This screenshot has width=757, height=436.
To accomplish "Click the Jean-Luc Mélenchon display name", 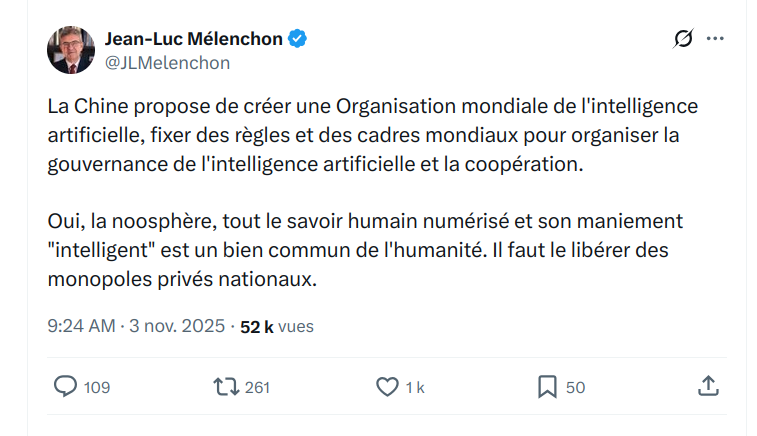I will (194, 39).
